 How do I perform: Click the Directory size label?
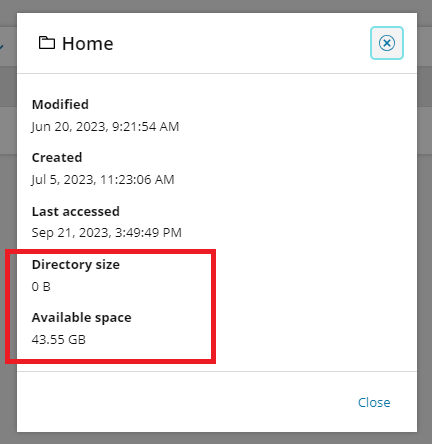tap(76, 265)
